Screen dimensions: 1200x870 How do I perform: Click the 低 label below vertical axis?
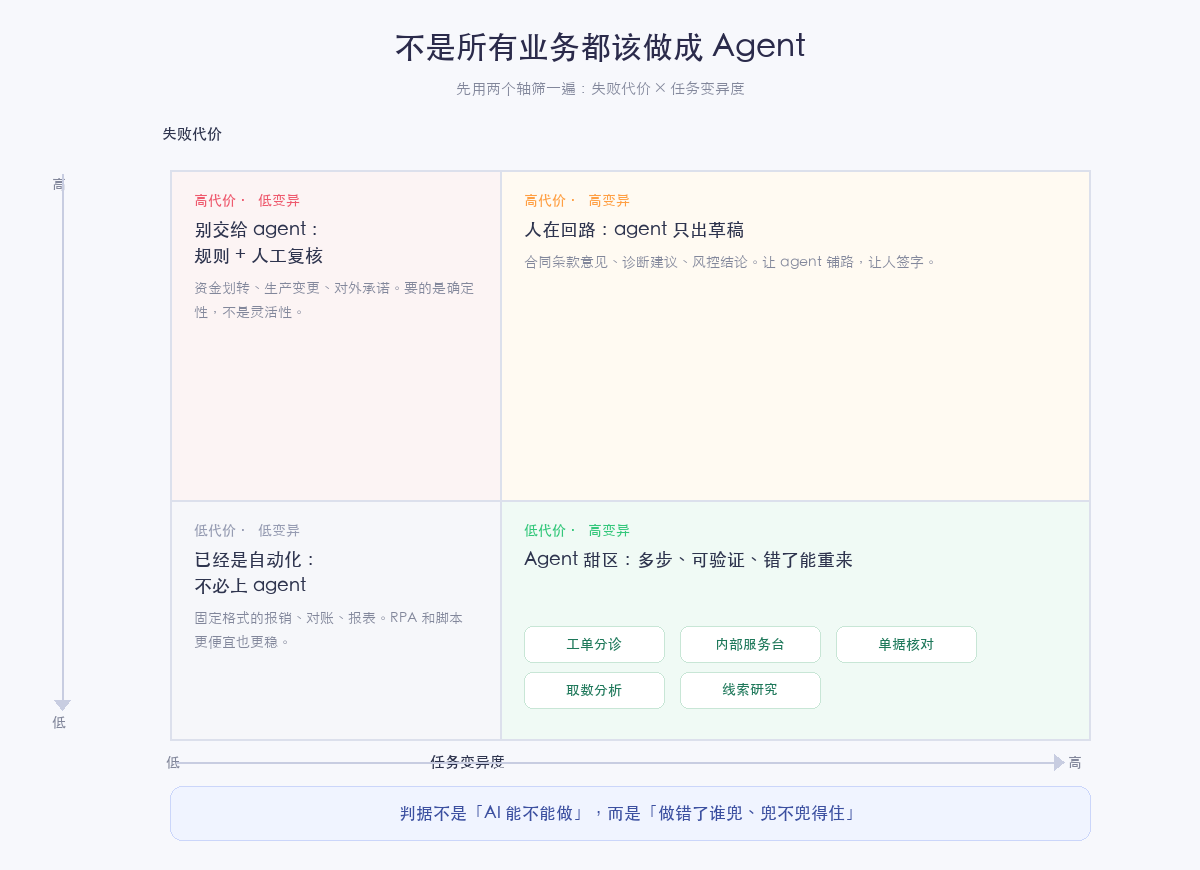point(59,722)
